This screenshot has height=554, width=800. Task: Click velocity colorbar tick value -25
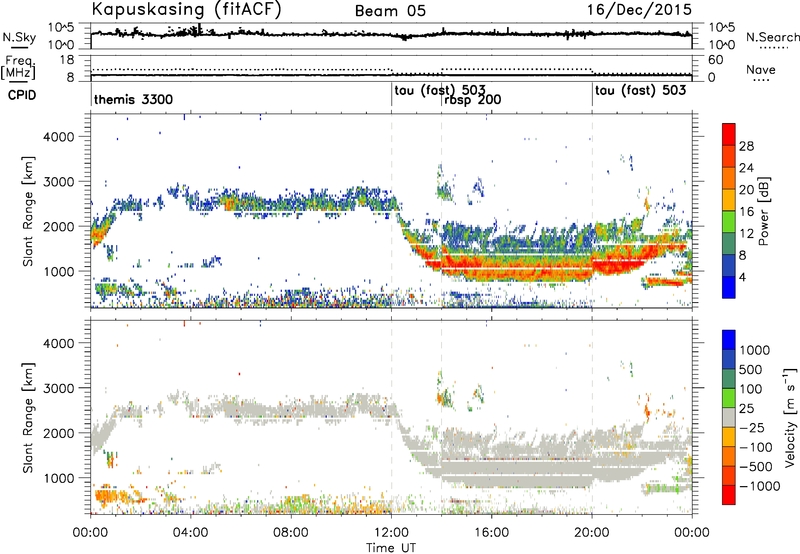(x=753, y=427)
